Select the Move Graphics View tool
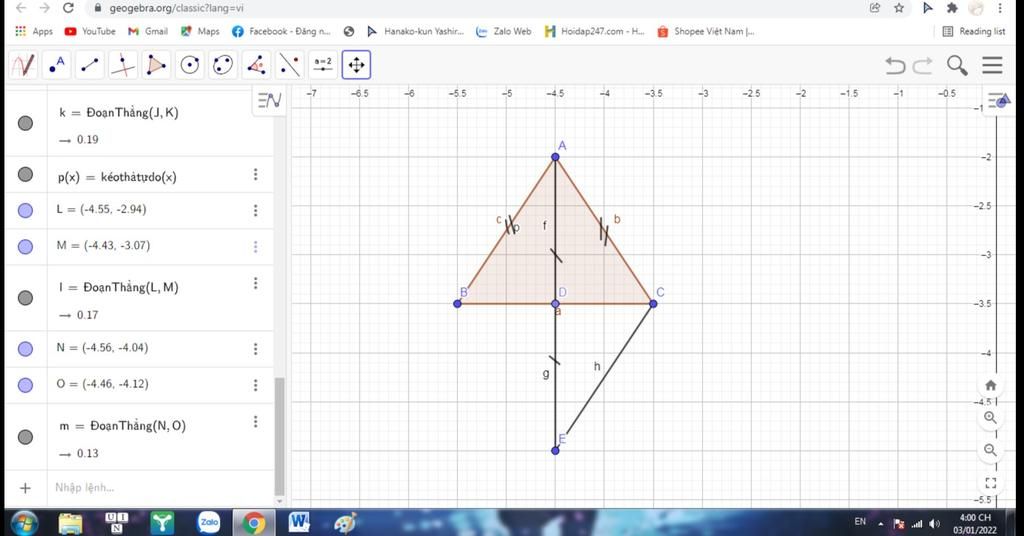 tap(356, 65)
